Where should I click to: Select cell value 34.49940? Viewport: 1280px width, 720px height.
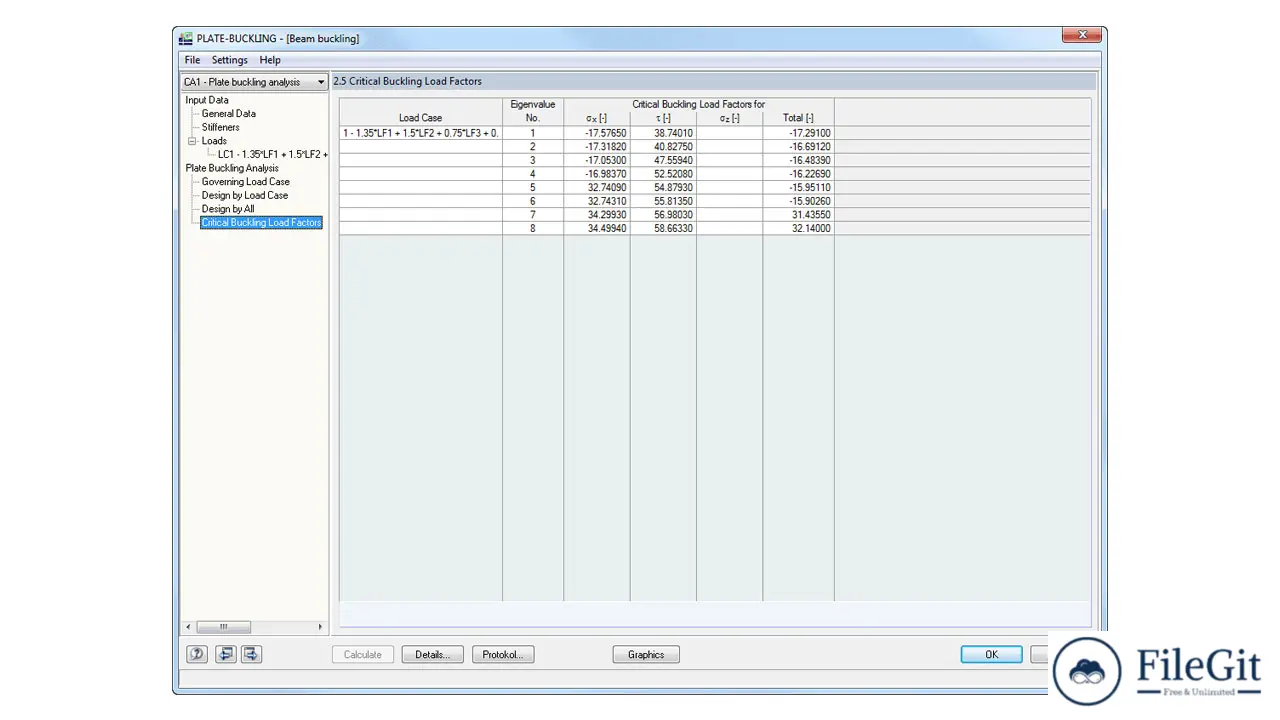point(597,228)
